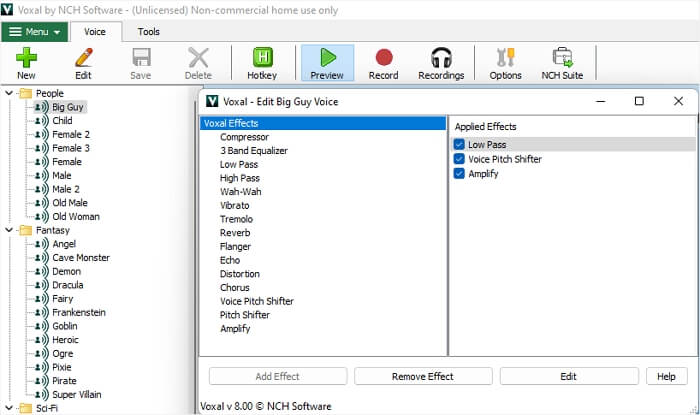
Task: Expand the Sci-Fi folder chevron
Action: pyautogui.click(x=9, y=408)
